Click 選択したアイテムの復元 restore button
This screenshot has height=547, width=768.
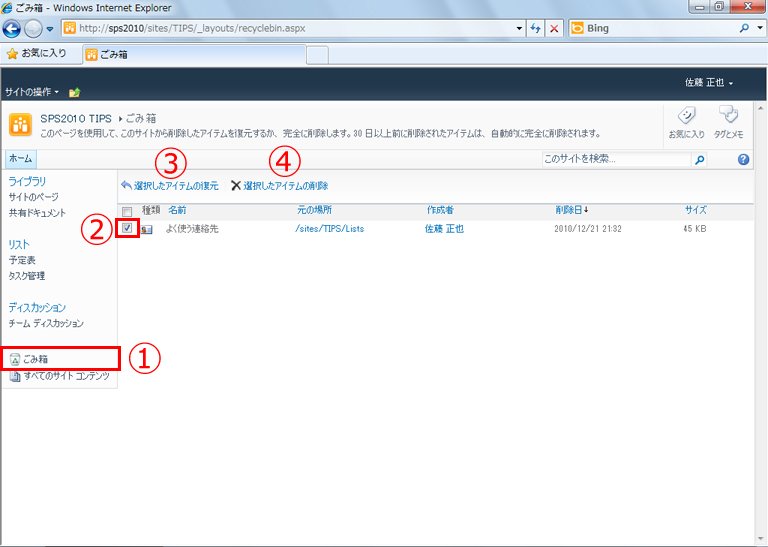169,186
